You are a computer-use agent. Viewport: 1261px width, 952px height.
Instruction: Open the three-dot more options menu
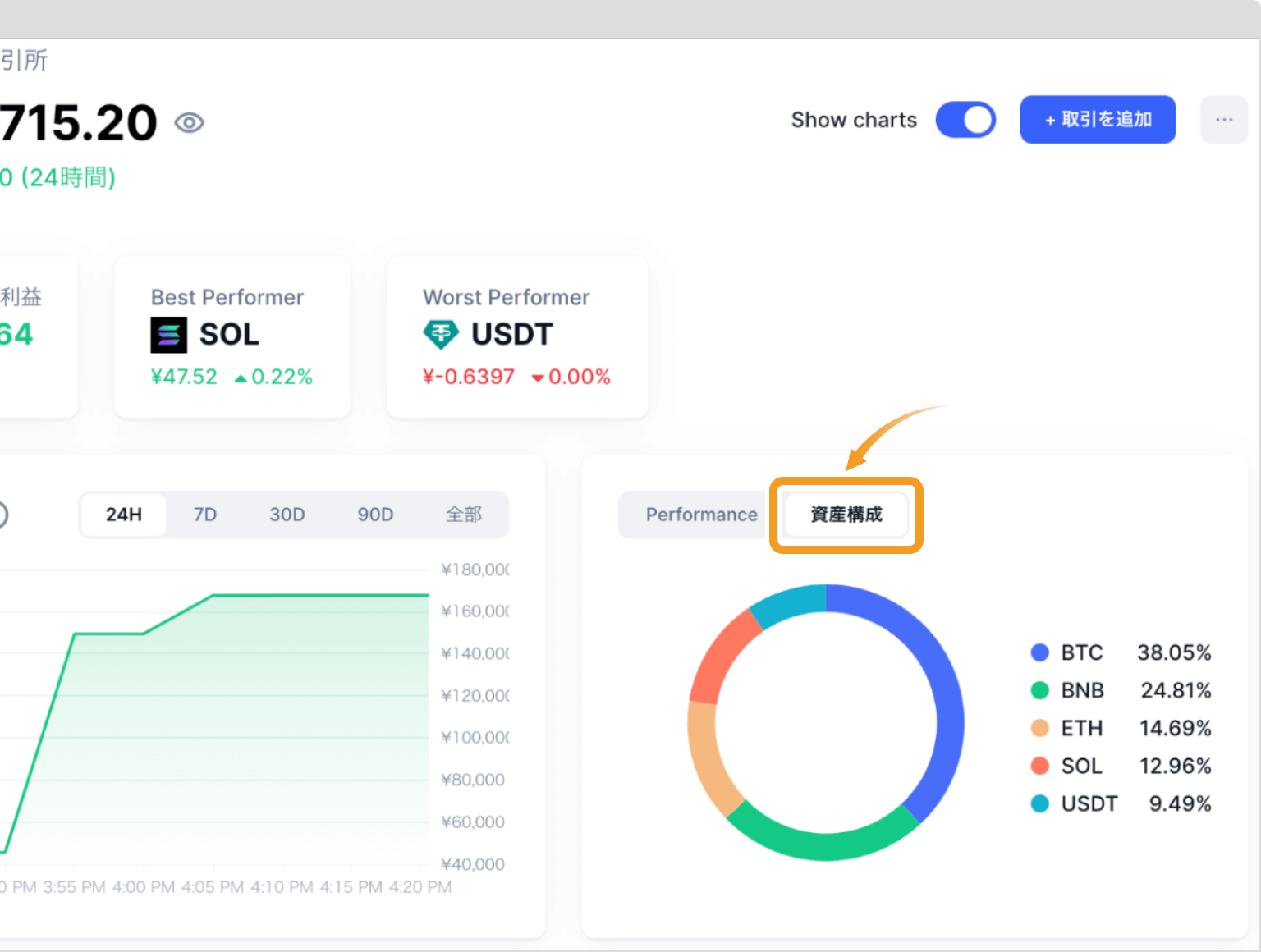click(1224, 120)
